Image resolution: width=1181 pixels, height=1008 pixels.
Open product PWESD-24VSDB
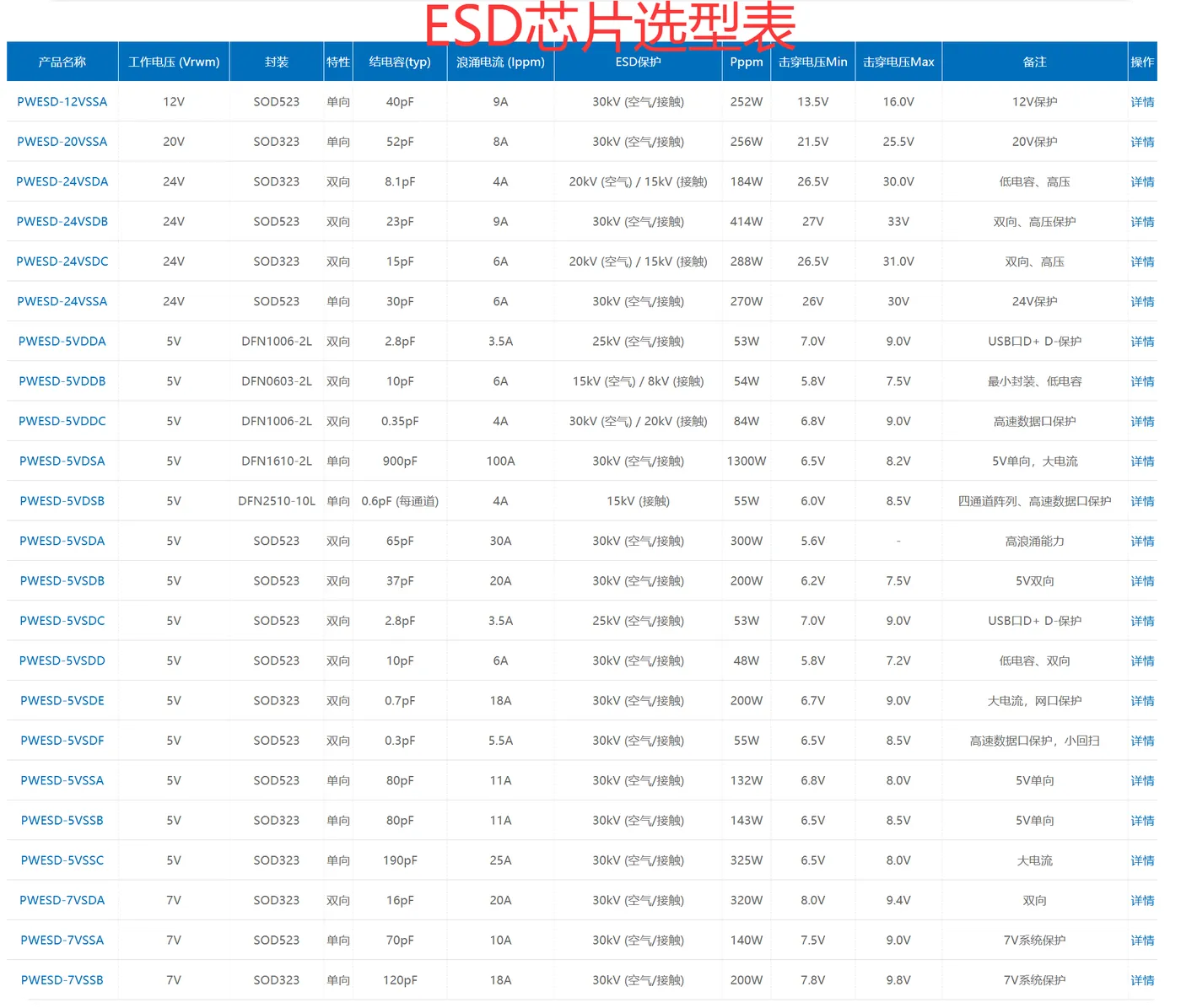pyautogui.click(x=62, y=222)
